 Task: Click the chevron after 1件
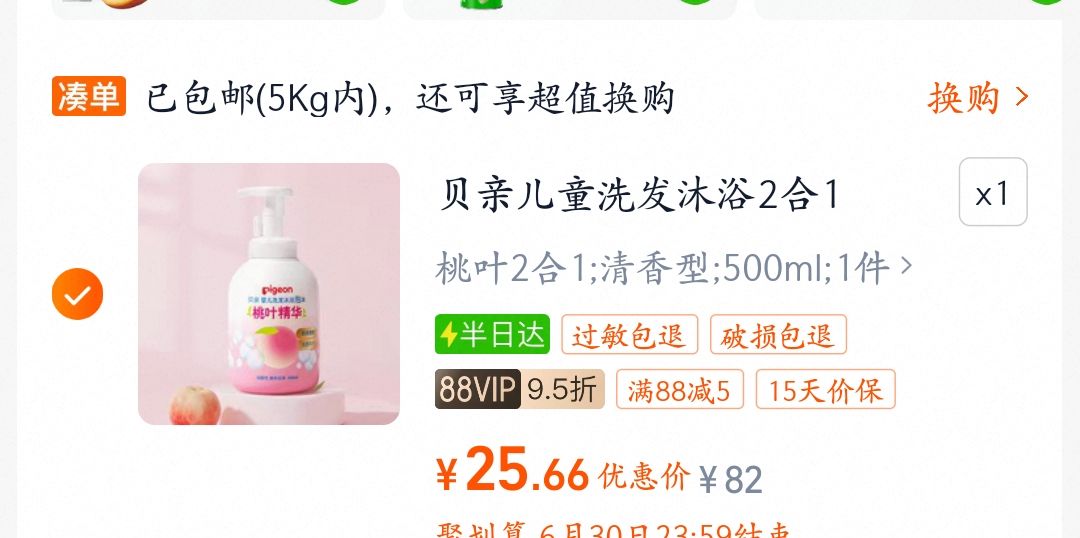coord(906,266)
